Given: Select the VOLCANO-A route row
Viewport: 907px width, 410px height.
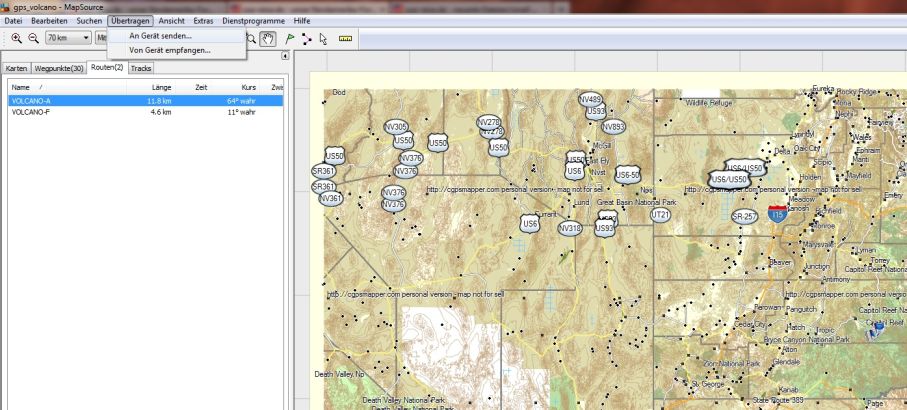Looking at the screenshot, I should click(146, 101).
